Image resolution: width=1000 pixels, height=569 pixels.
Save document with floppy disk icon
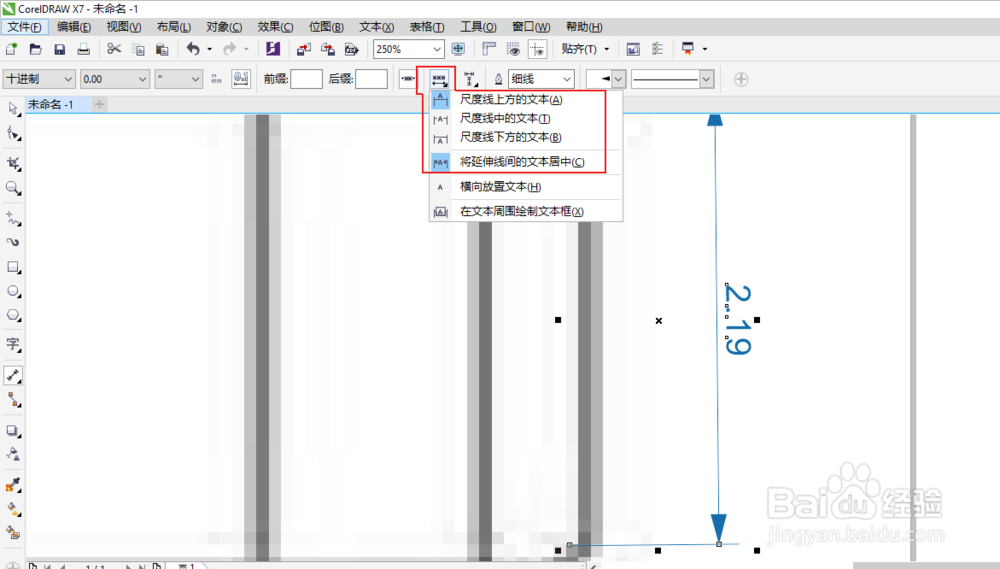[x=59, y=49]
